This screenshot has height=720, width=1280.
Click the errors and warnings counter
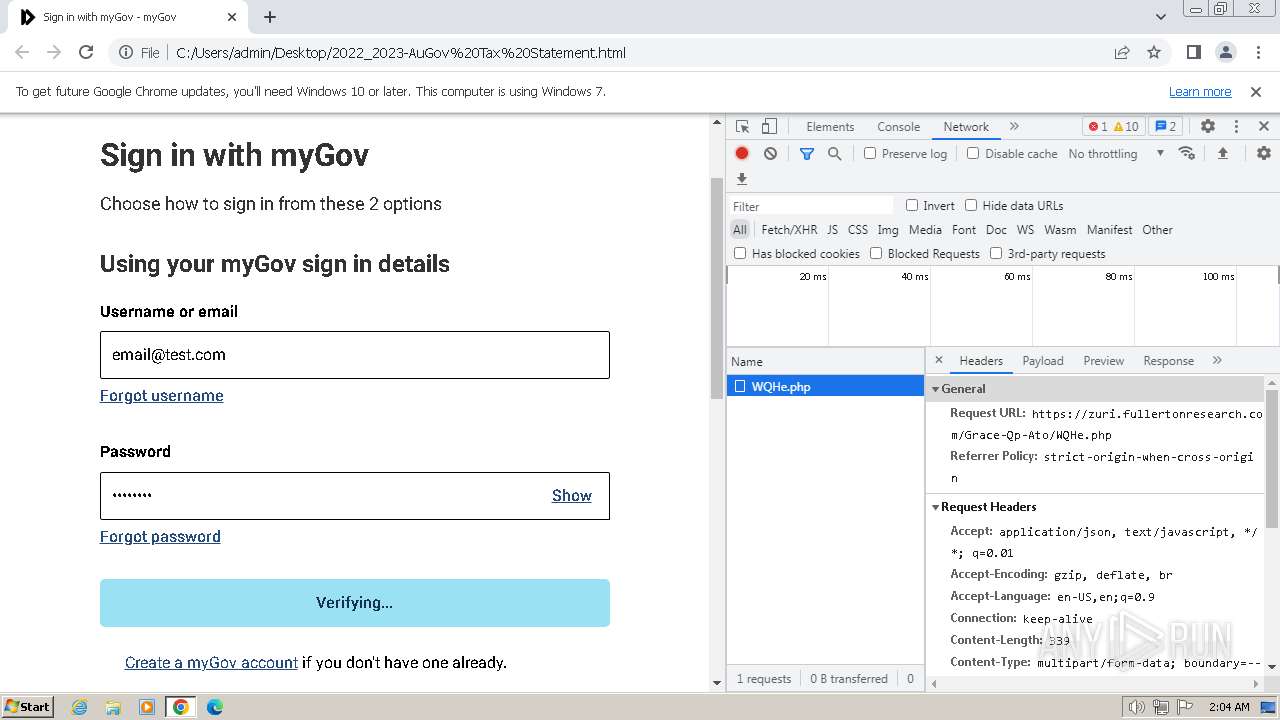tap(1113, 126)
